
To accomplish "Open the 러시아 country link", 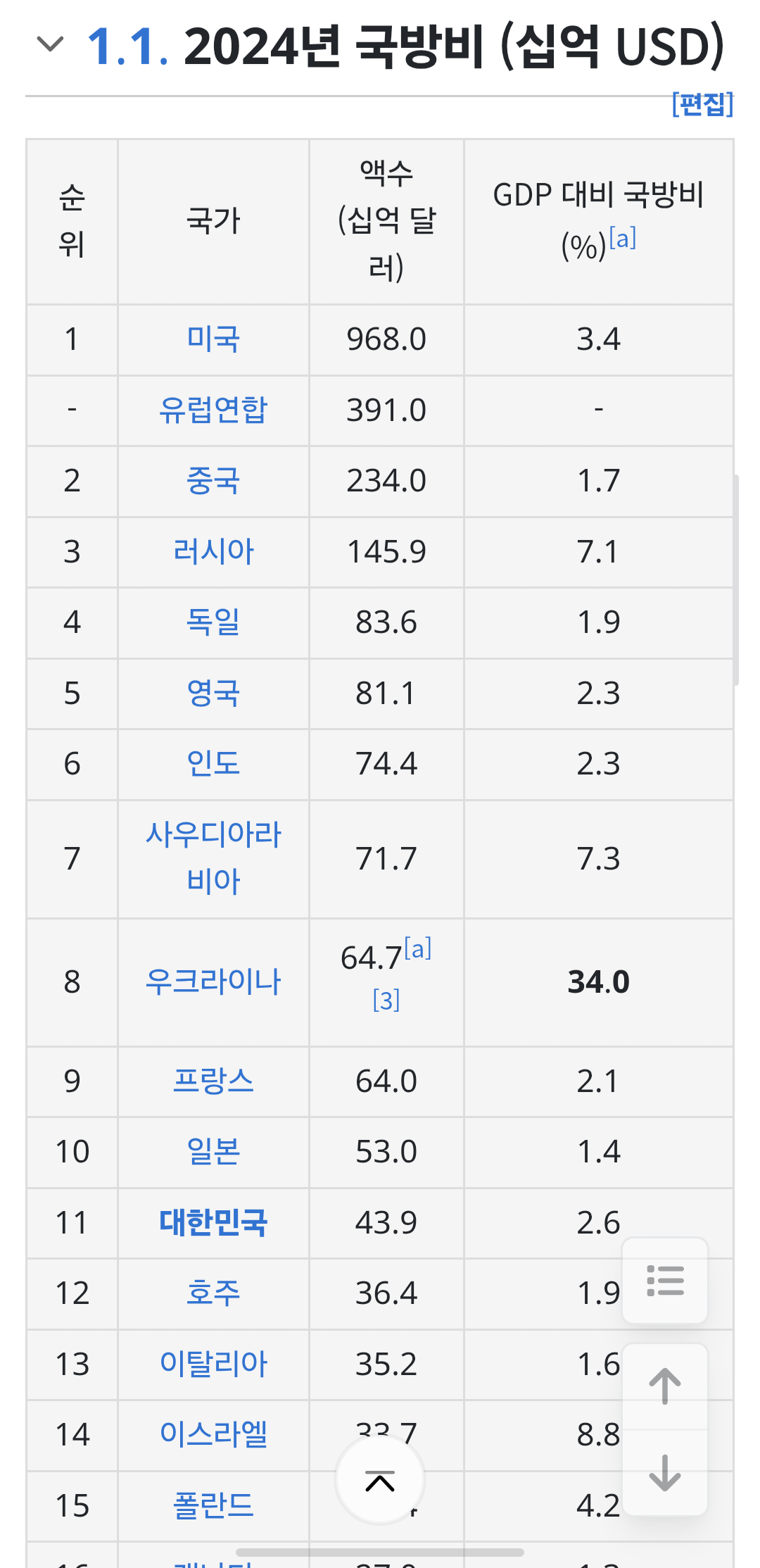I will [x=213, y=551].
